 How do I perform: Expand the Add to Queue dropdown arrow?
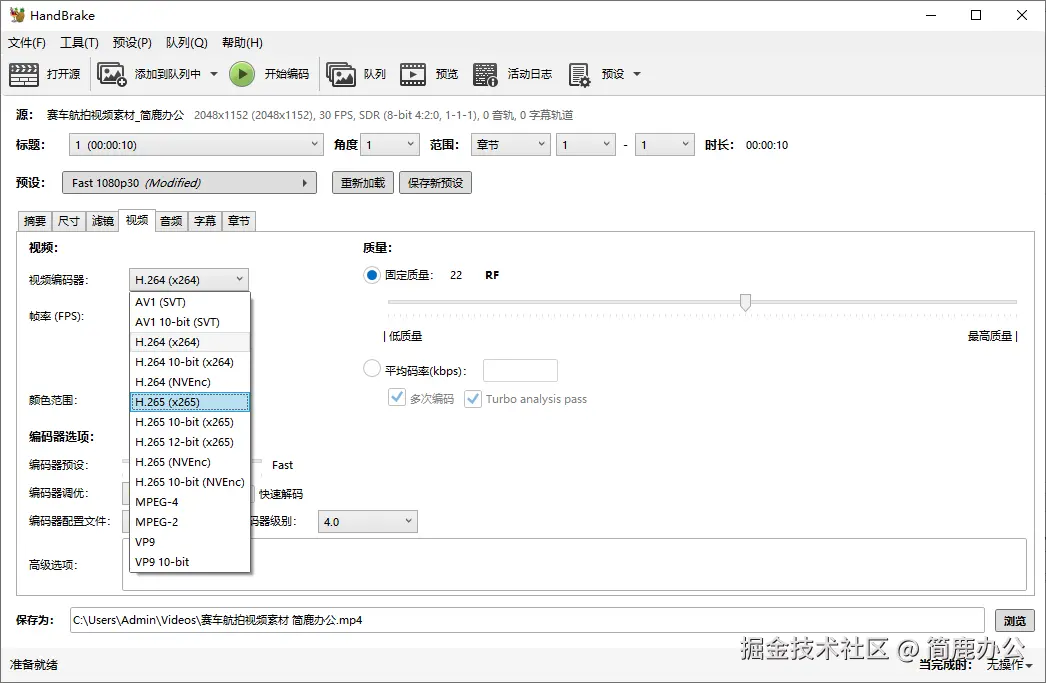point(214,74)
